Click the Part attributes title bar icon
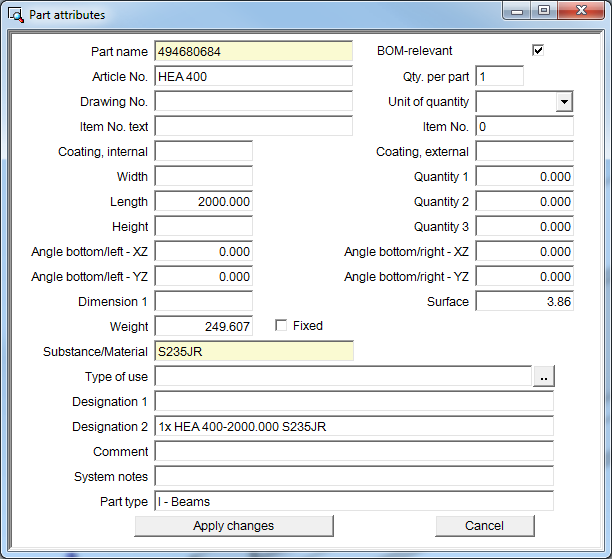Image resolution: width=612 pixels, height=559 pixels. point(16,15)
